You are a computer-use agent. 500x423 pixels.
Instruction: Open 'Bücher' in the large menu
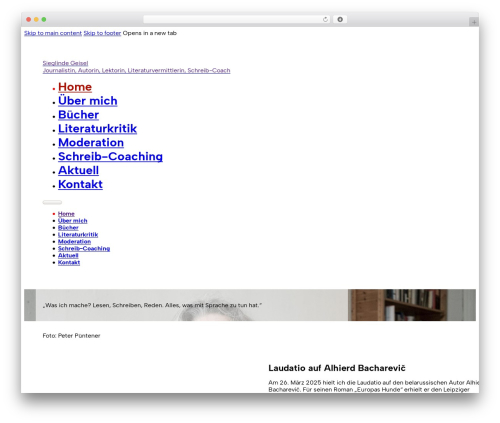(78, 115)
